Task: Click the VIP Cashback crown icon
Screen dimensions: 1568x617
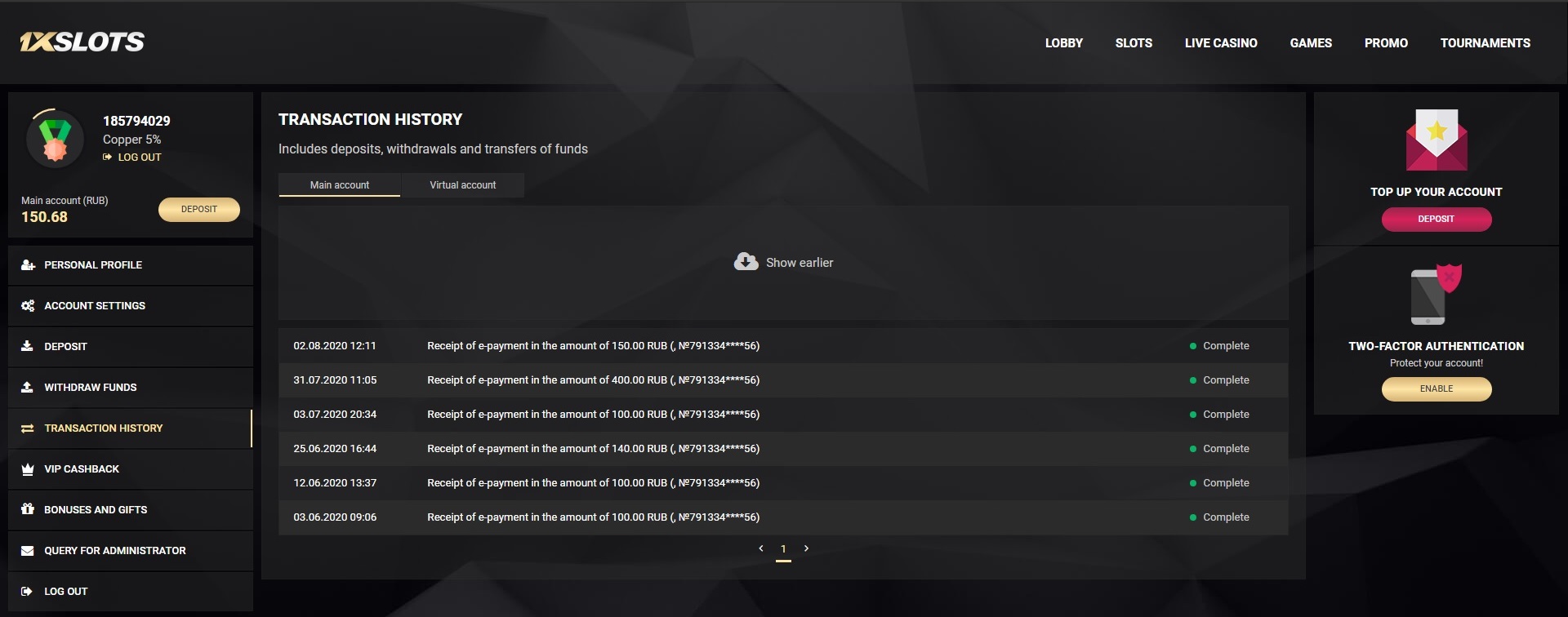Action: tap(28, 469)
